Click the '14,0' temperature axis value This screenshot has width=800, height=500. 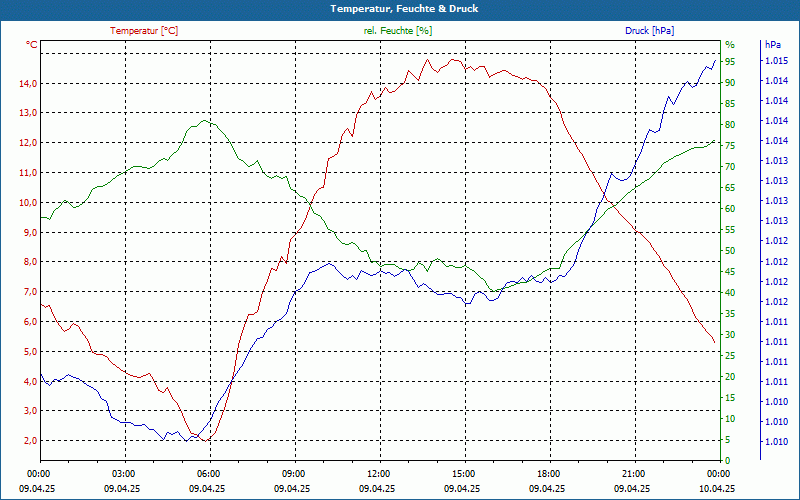(x=28, y=83)
